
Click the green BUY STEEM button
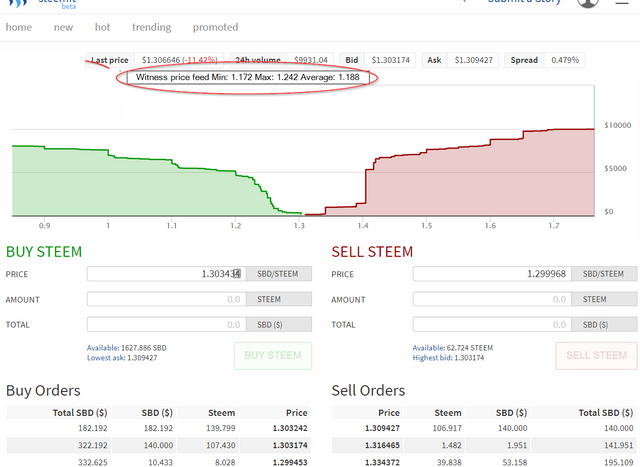[x=273, y=356]
